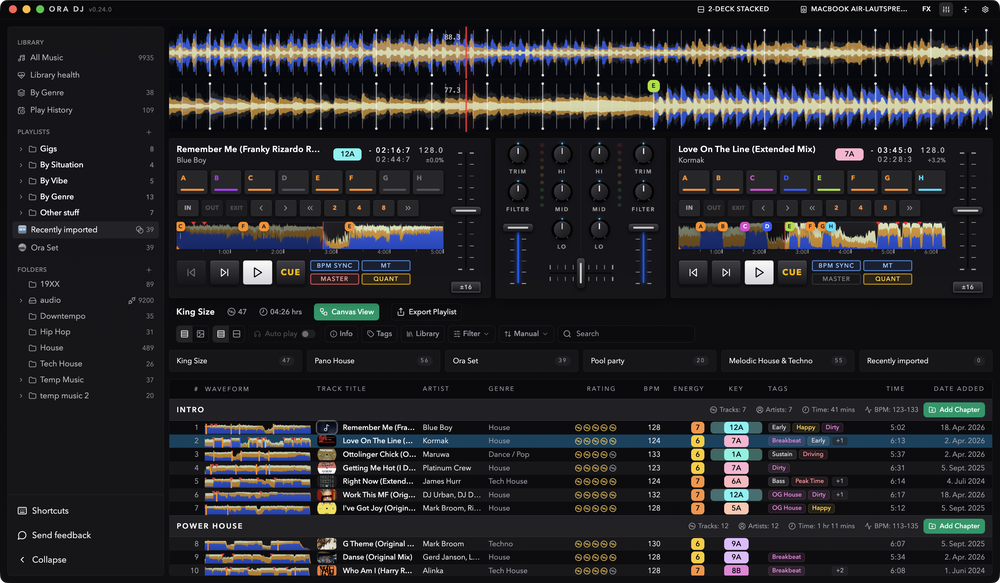This screenshot has width=1000, height=583.
Task: Open the settings gear in top bar
Action: [984, 10]
